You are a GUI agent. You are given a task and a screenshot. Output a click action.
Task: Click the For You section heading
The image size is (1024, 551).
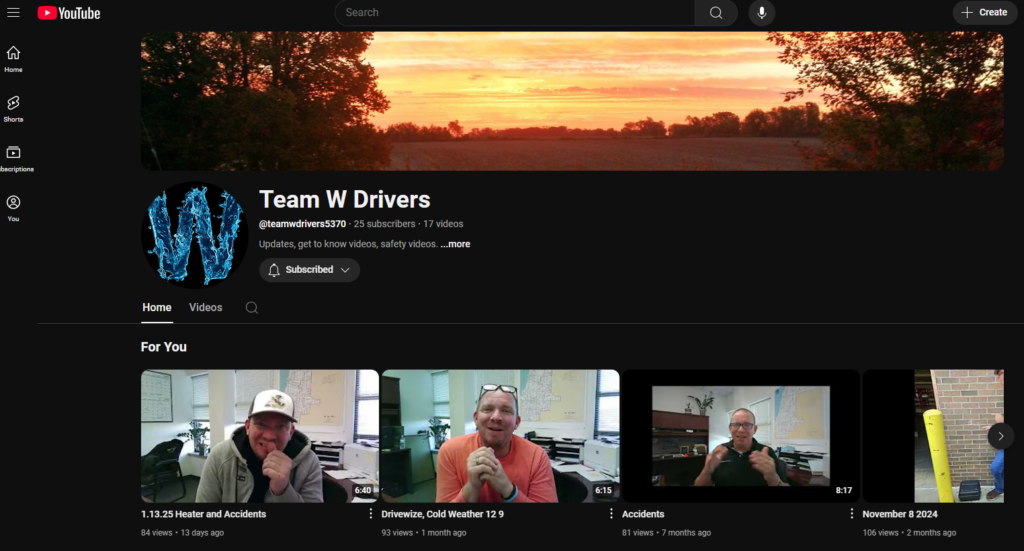(164, 347)
